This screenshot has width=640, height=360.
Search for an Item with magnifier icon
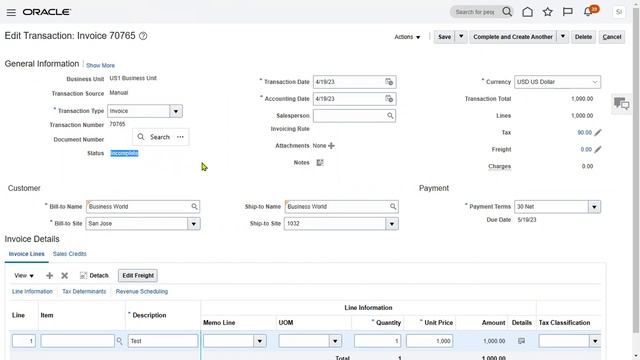click(119, 341)
